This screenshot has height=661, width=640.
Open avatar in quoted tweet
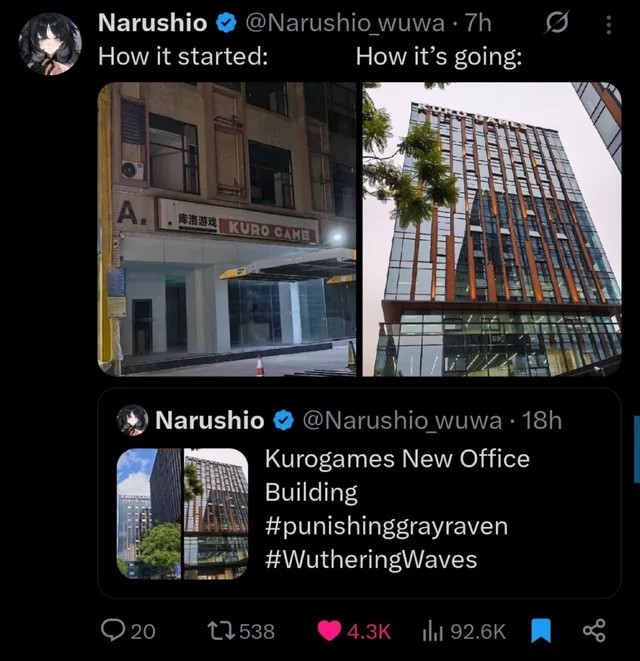[x=132, y=420]
